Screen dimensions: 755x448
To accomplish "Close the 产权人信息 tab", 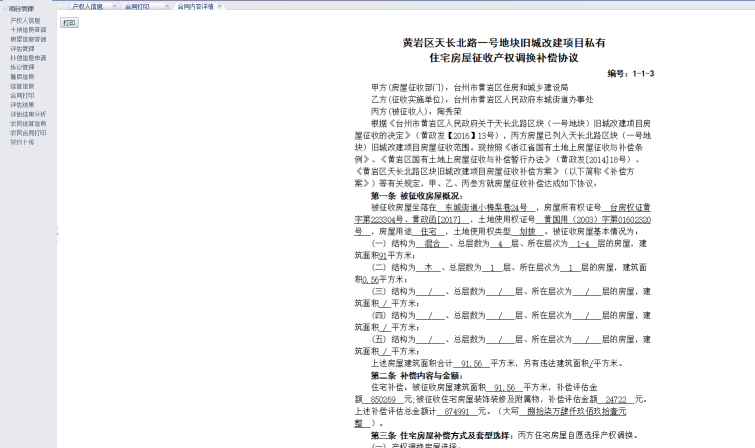I will pyautogui.click(x=115, y=6).
